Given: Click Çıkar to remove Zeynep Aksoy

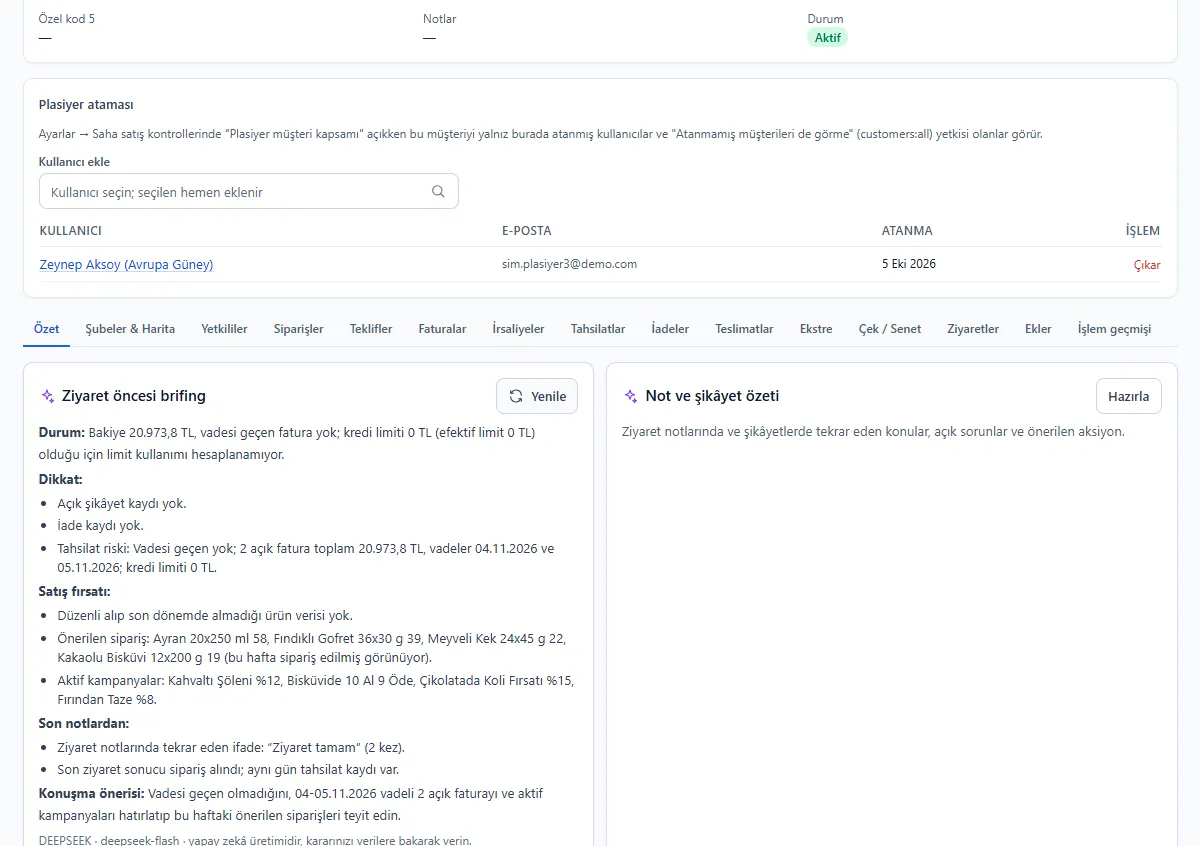Looking at the screenshot, I should (x=1147, y=265).
